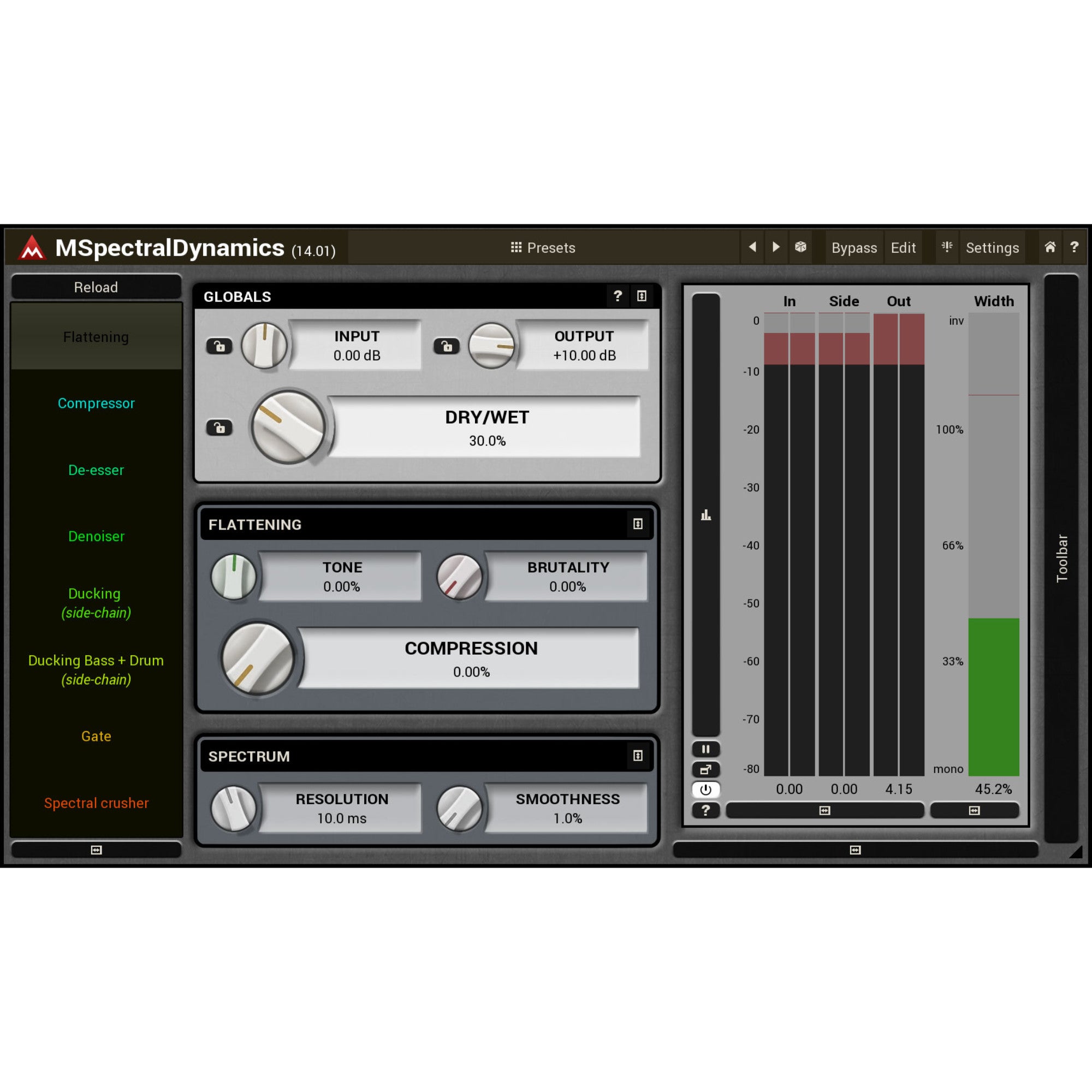
Task: Pause the meters with pause icon
Action: click(x=706, y=749)
